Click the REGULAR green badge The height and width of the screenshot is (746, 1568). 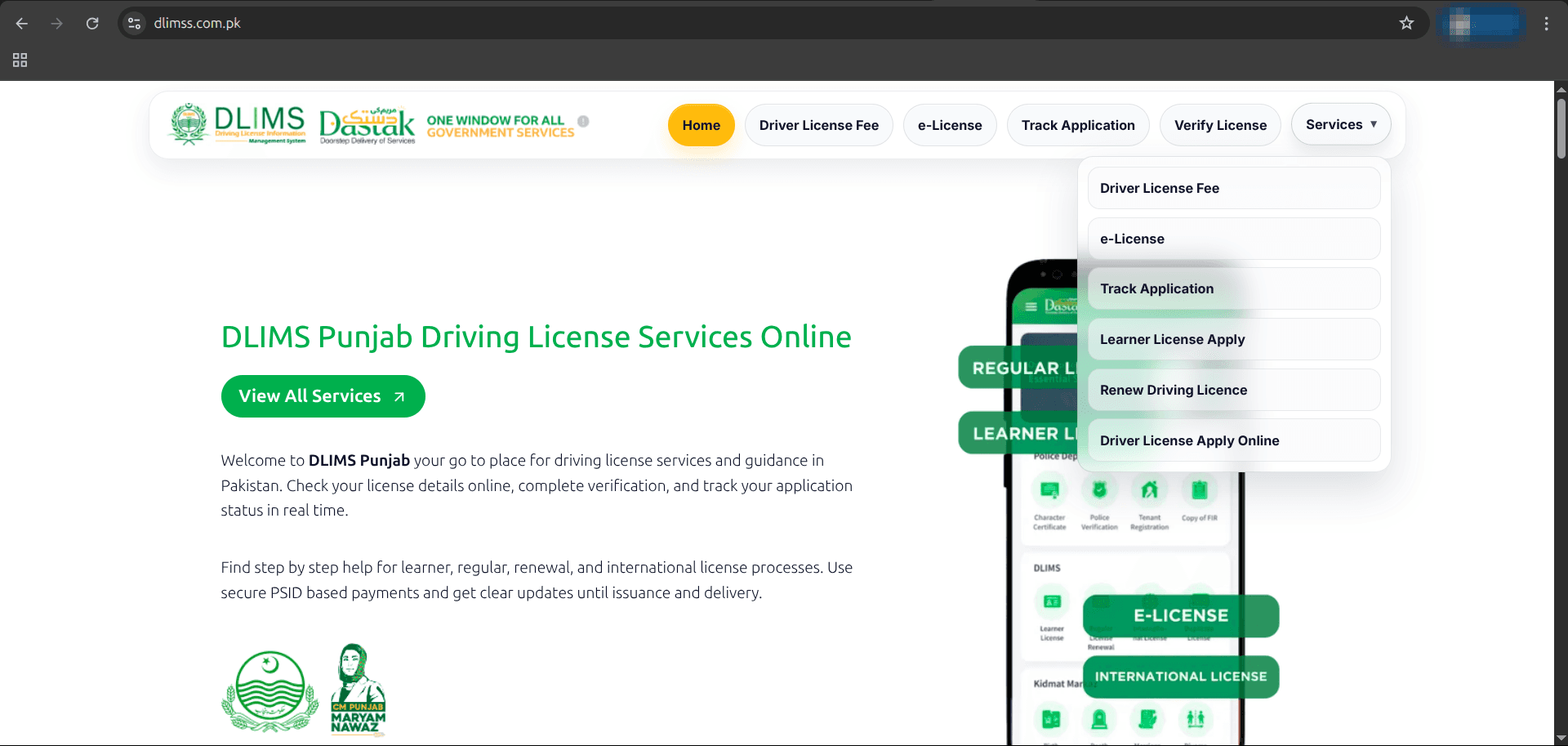pyautogui.click(x=1018, y=368)
